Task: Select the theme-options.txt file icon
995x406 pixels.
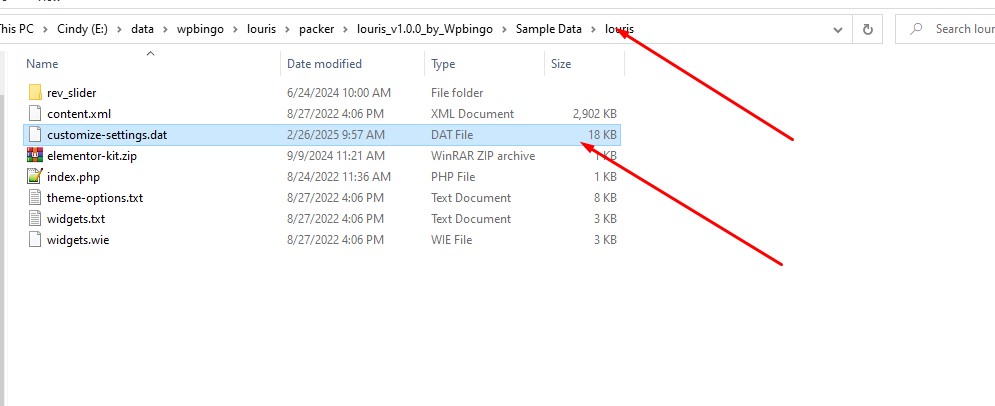Action: (35, 198)
